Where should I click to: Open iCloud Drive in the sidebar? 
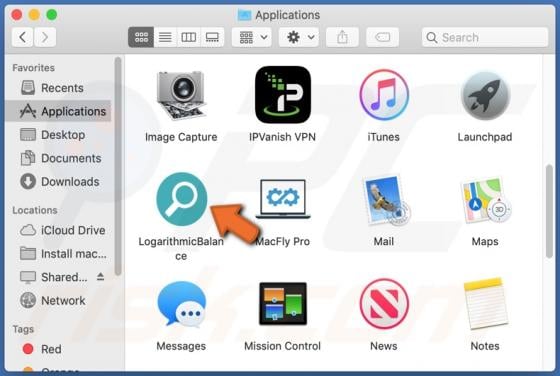(59, 230)
